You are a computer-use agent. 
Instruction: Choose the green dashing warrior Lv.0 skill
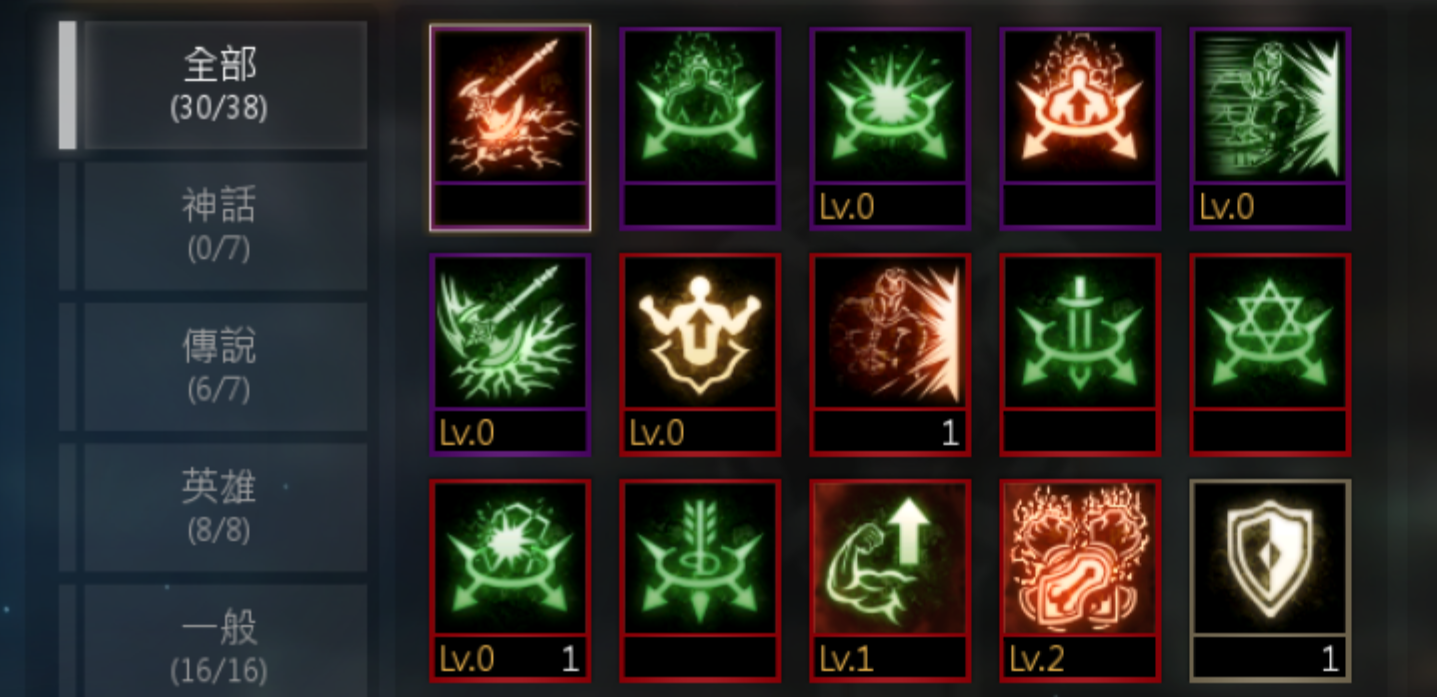(x=1270, y=128)
